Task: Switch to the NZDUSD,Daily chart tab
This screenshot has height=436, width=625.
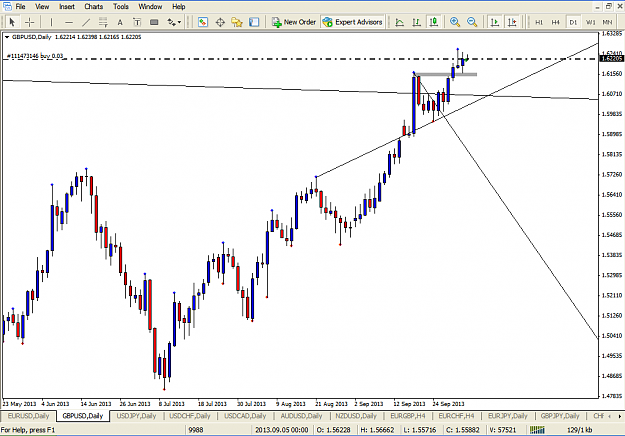Action: [356, 416]
